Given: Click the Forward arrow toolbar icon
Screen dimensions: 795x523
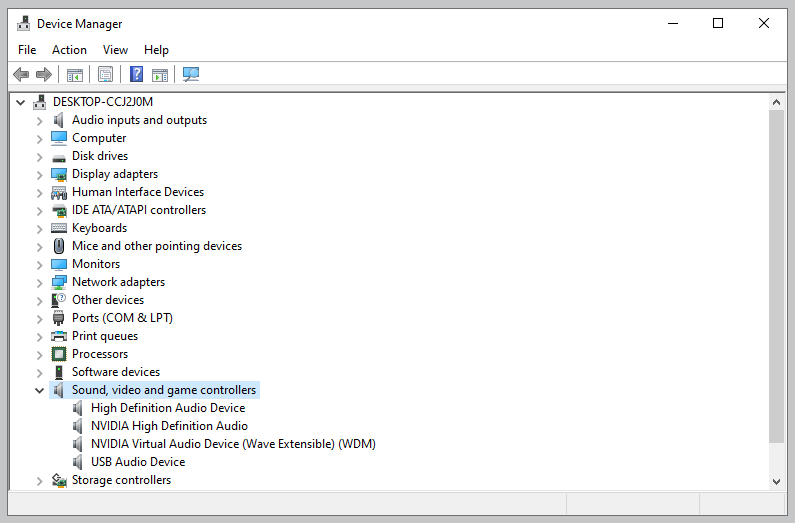Looking at the screenshot, I should tap(44, 74).
